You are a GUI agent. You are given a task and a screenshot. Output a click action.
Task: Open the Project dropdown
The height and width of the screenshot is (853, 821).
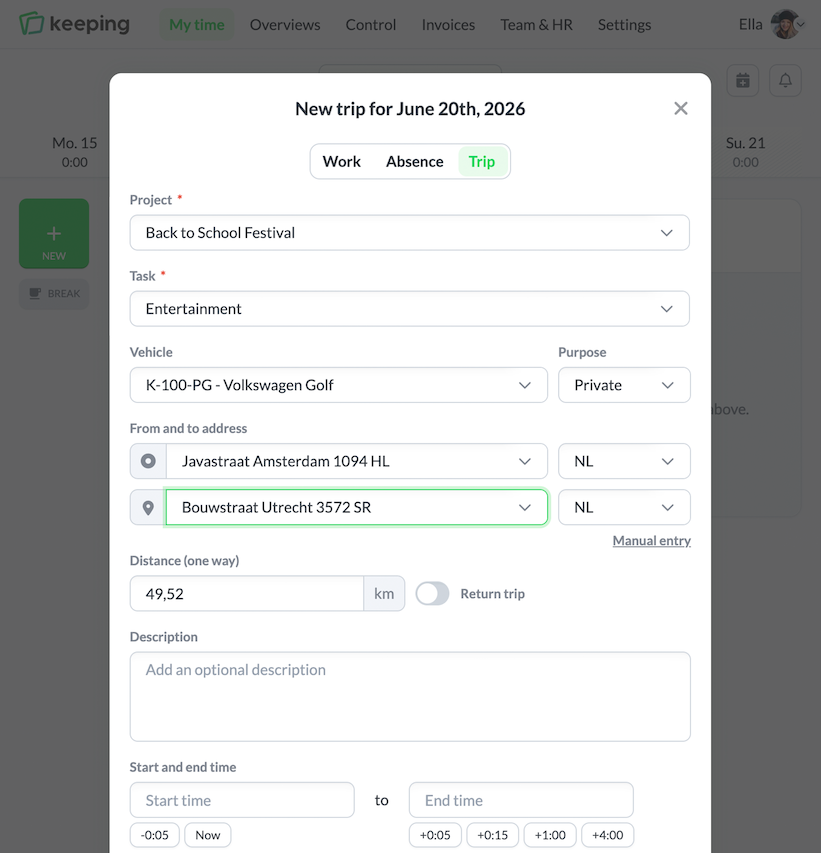point(410,233)
